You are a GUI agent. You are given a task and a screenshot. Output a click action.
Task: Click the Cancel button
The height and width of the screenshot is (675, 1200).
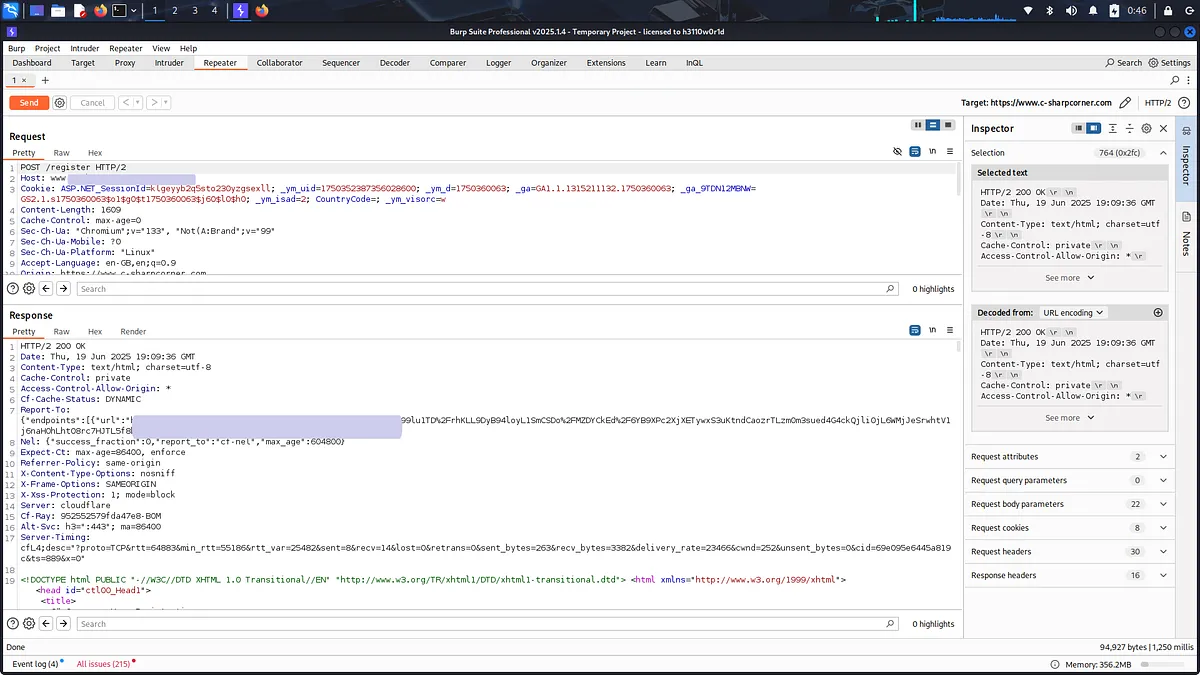click(92, 102)
